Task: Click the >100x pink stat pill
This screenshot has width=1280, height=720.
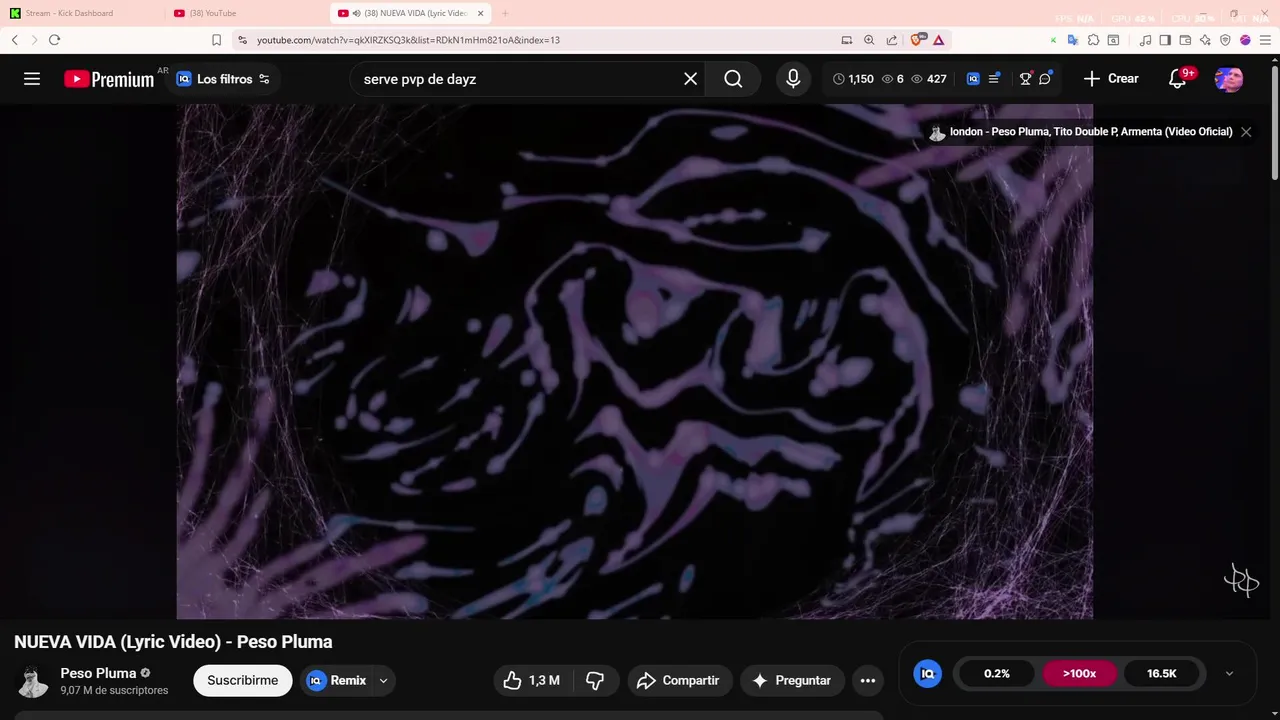Action: [x=1079, y=674]
